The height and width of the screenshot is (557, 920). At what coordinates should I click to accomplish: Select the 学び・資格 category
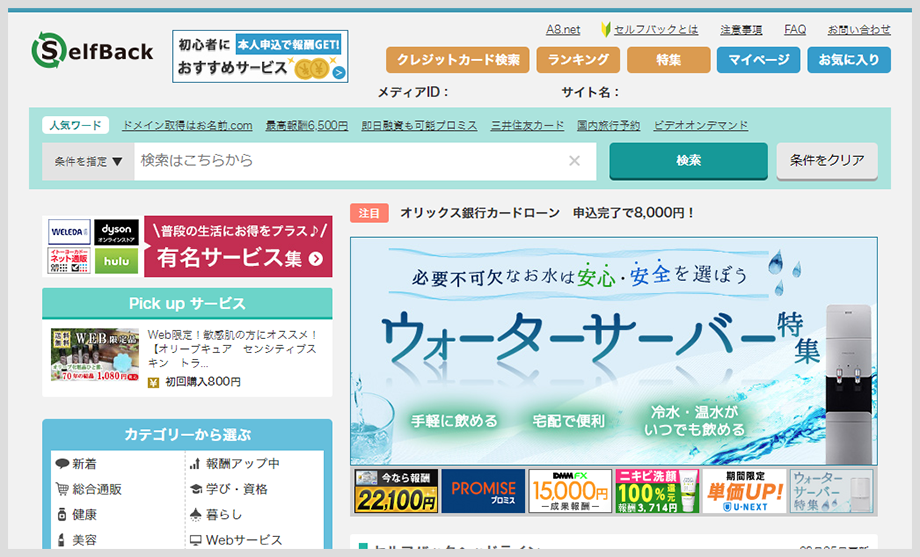tap(229, 490)
